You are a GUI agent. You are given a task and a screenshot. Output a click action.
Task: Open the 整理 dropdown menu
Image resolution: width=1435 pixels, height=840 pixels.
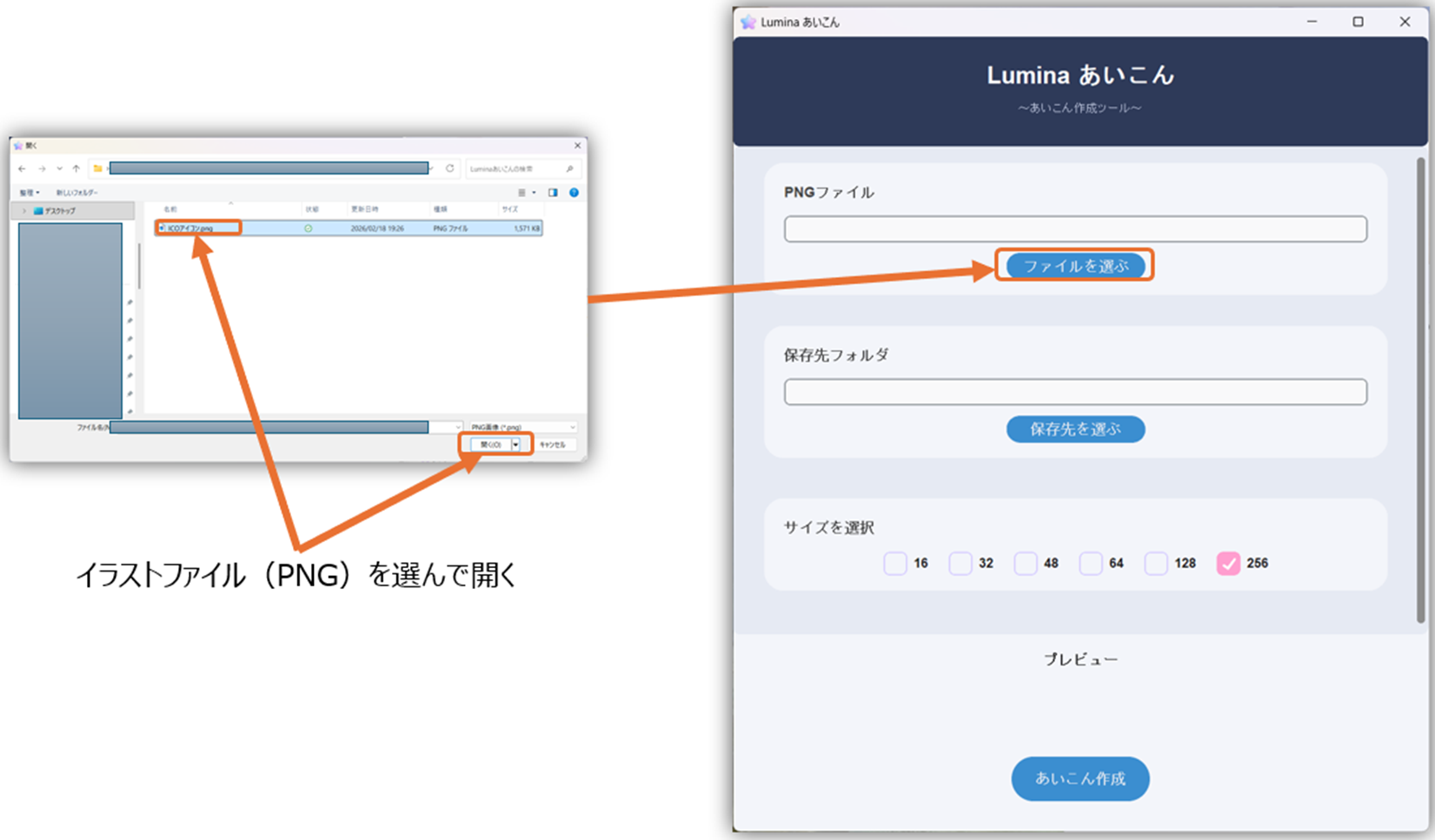click(x=30, y=193)
